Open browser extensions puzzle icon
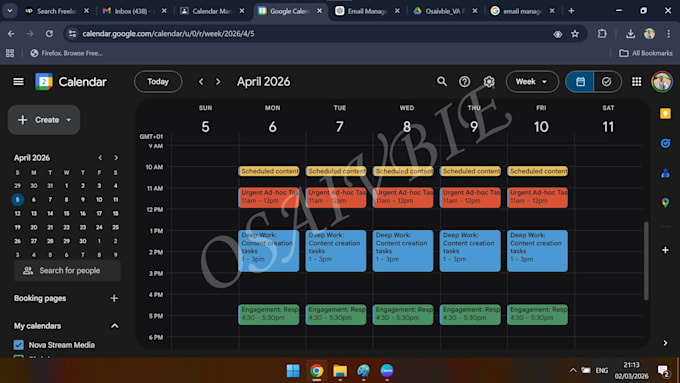 point(602,34)
